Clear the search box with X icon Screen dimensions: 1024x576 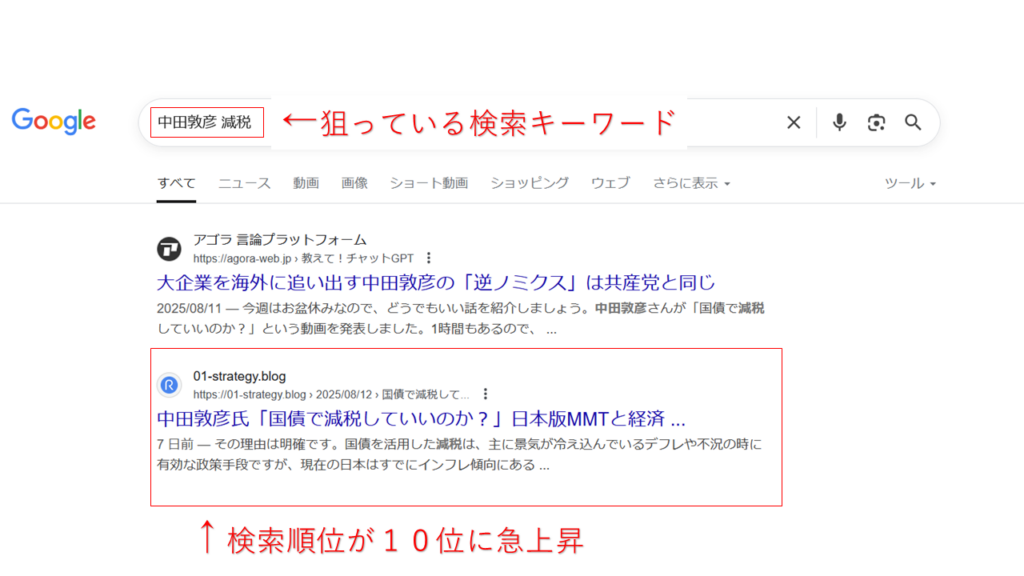pyautogui.click(x=793, y=122)
